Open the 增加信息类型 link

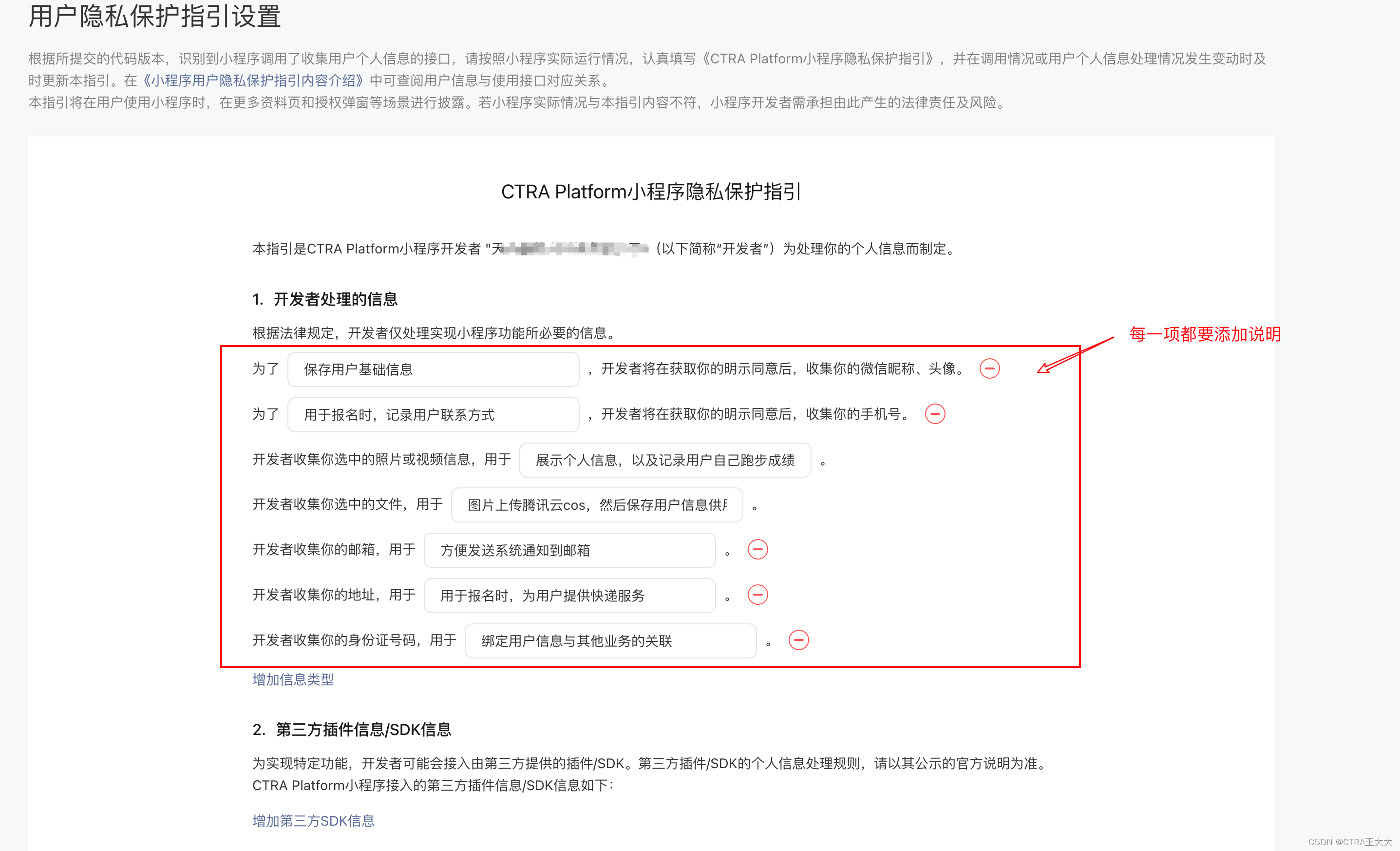(293, 679)
